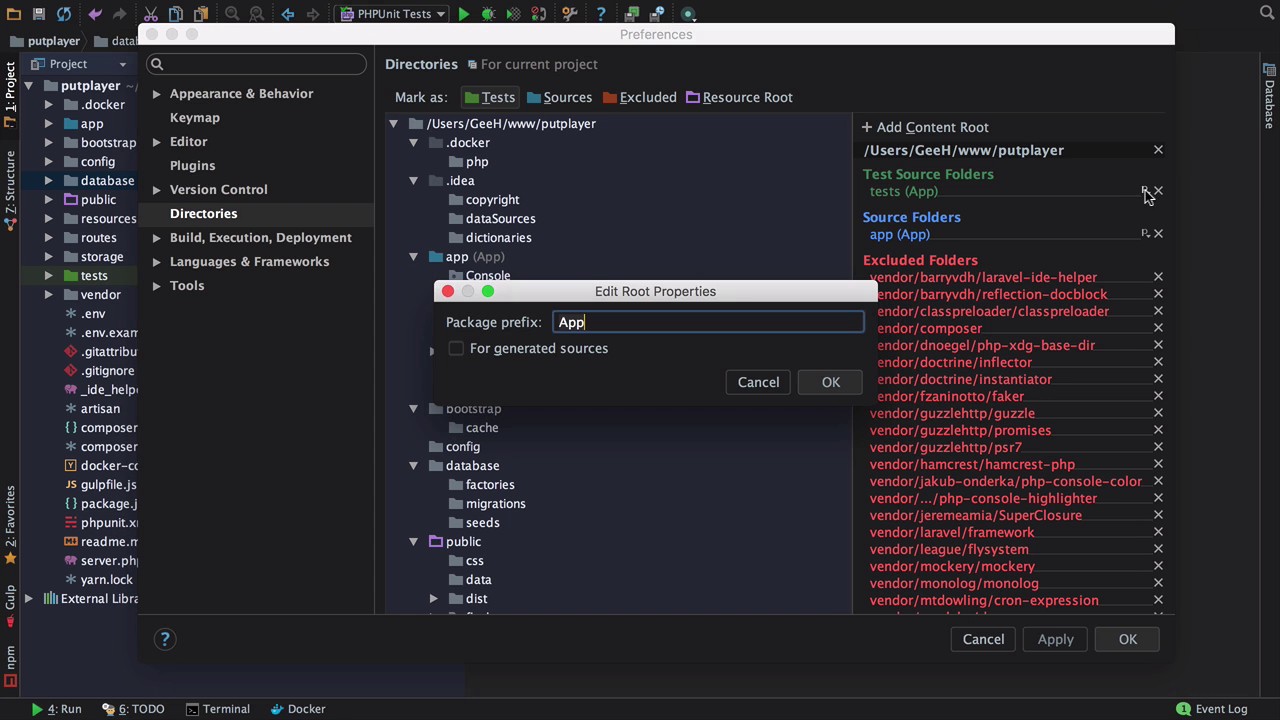Click Apply button in Preferences

tap(1055, 639)
